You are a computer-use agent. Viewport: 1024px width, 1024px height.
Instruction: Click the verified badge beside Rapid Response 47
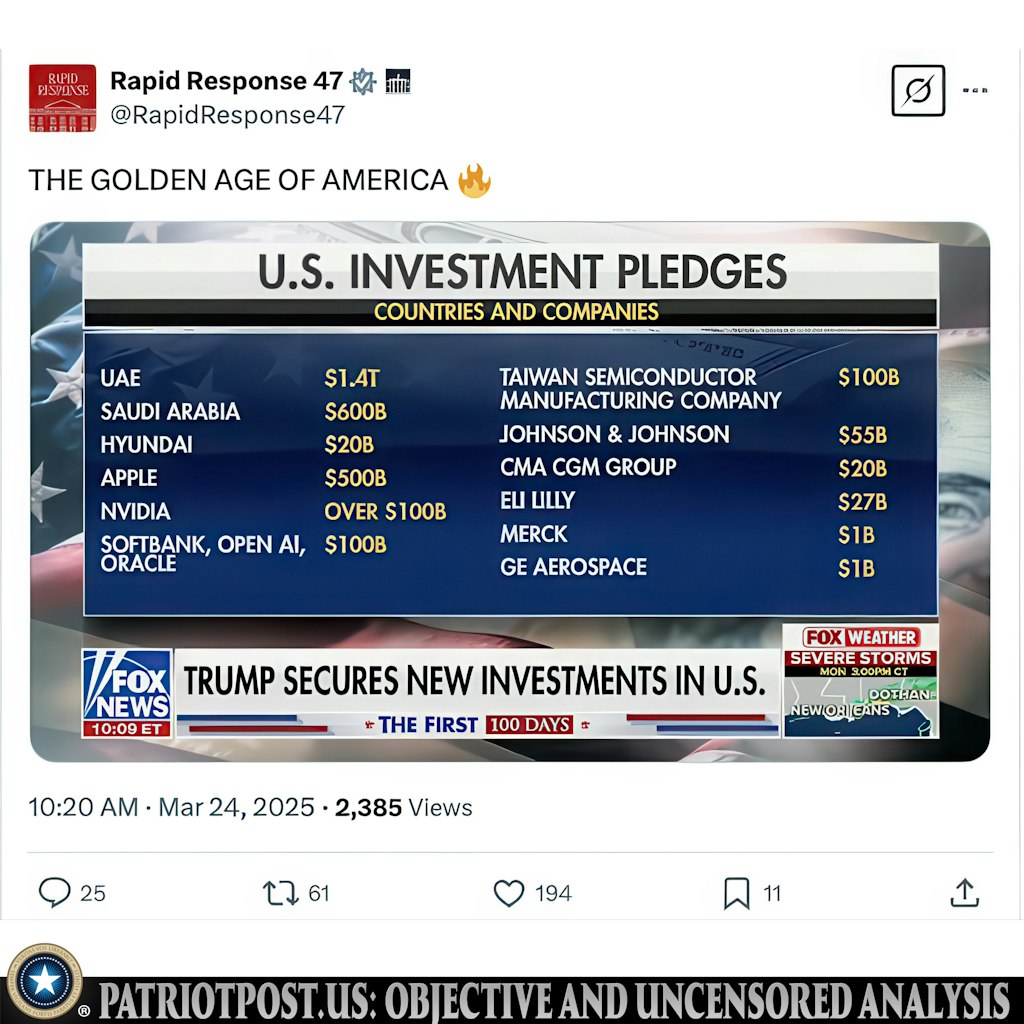click(x=363, y=82)
